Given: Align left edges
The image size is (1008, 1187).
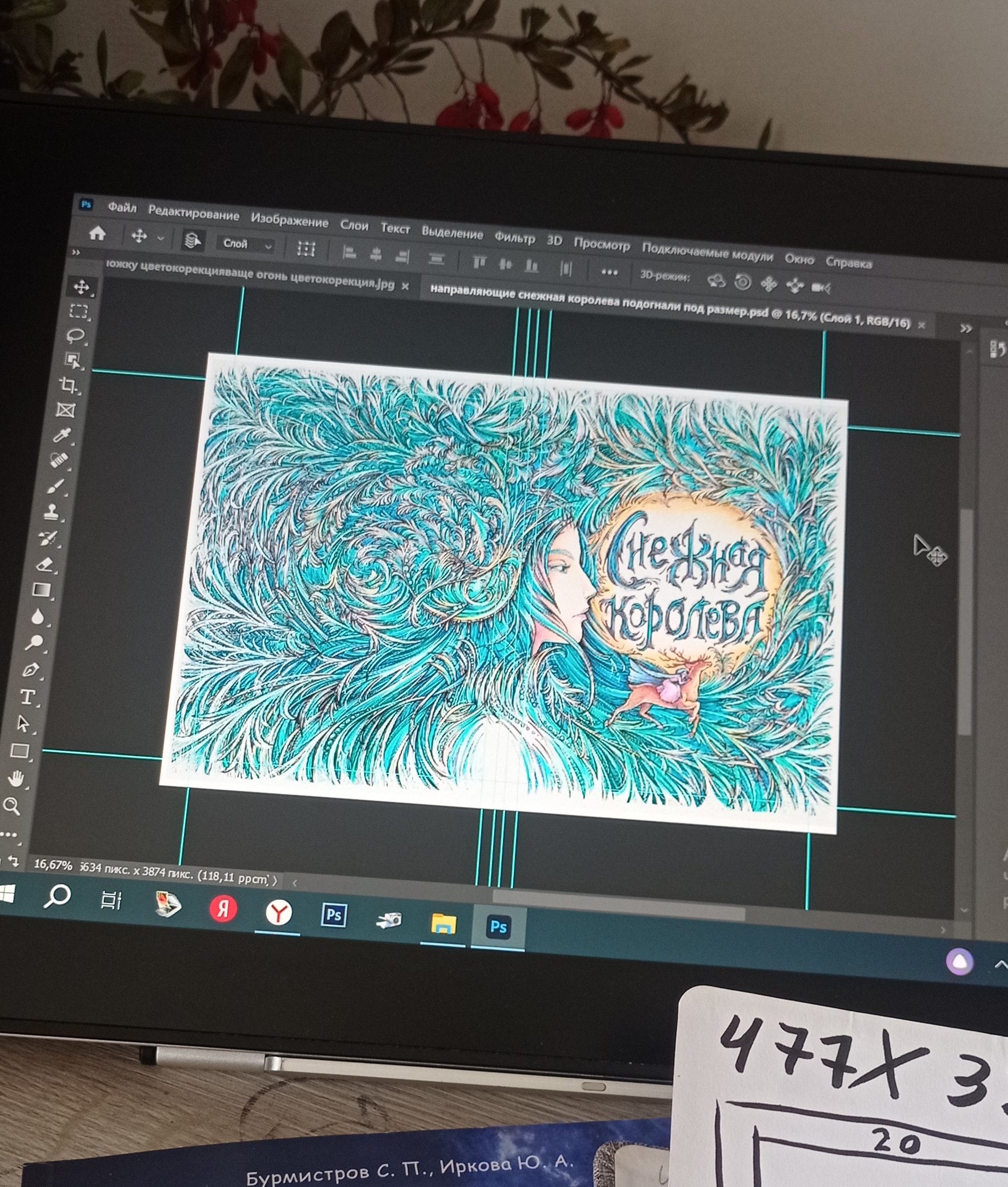Looking at the screenshot, I should click(x=349, y=252).
